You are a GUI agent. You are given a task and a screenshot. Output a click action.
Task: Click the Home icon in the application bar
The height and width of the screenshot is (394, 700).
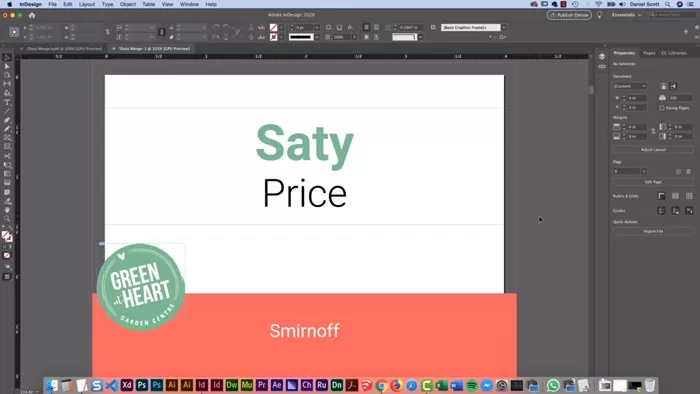pos(32,15)
